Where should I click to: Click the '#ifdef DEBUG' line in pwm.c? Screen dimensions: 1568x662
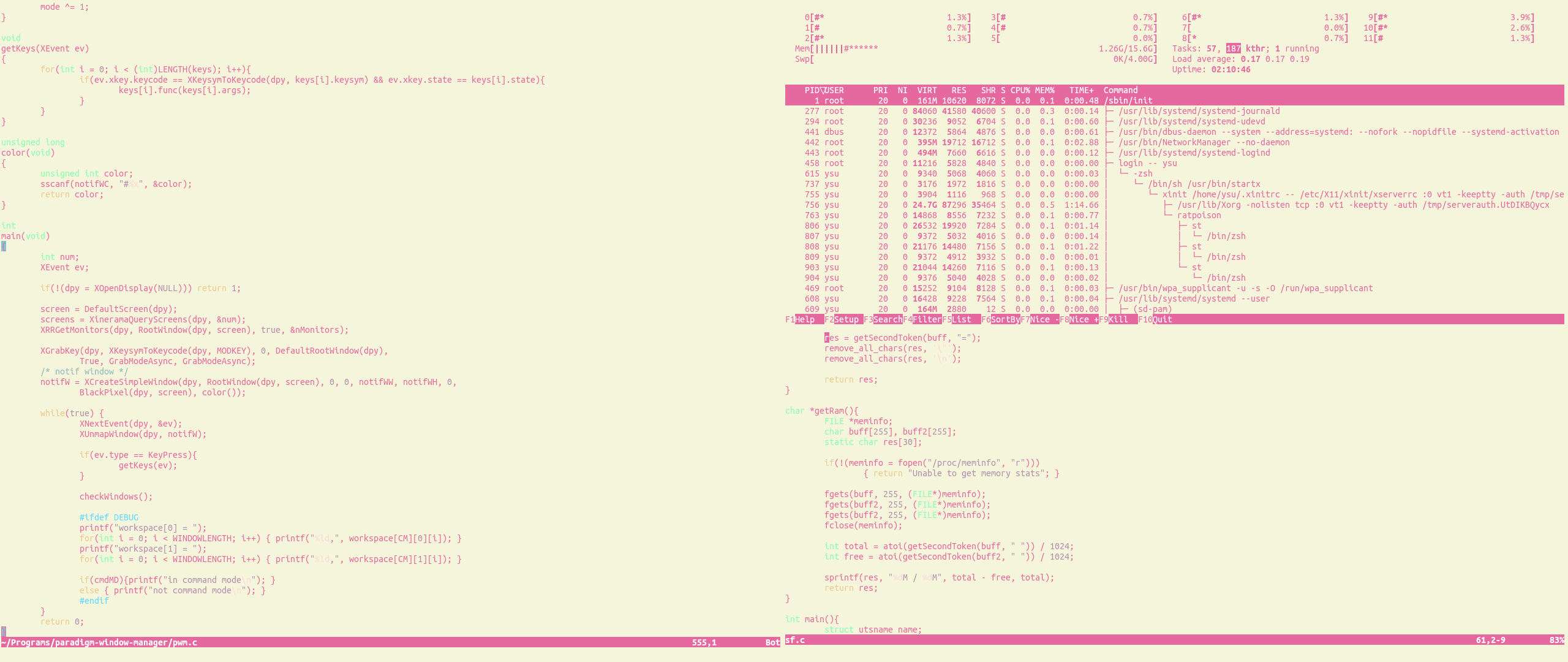pos(108,517)
